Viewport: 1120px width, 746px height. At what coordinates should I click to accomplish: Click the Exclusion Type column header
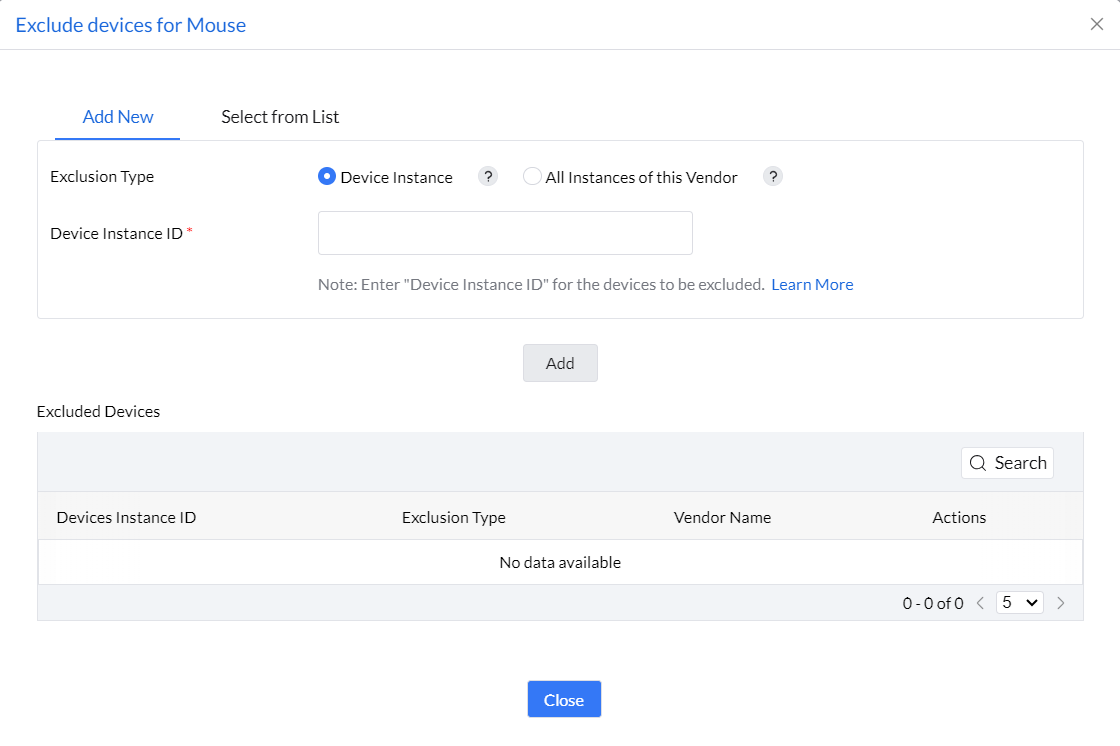(x=453, y=517)
